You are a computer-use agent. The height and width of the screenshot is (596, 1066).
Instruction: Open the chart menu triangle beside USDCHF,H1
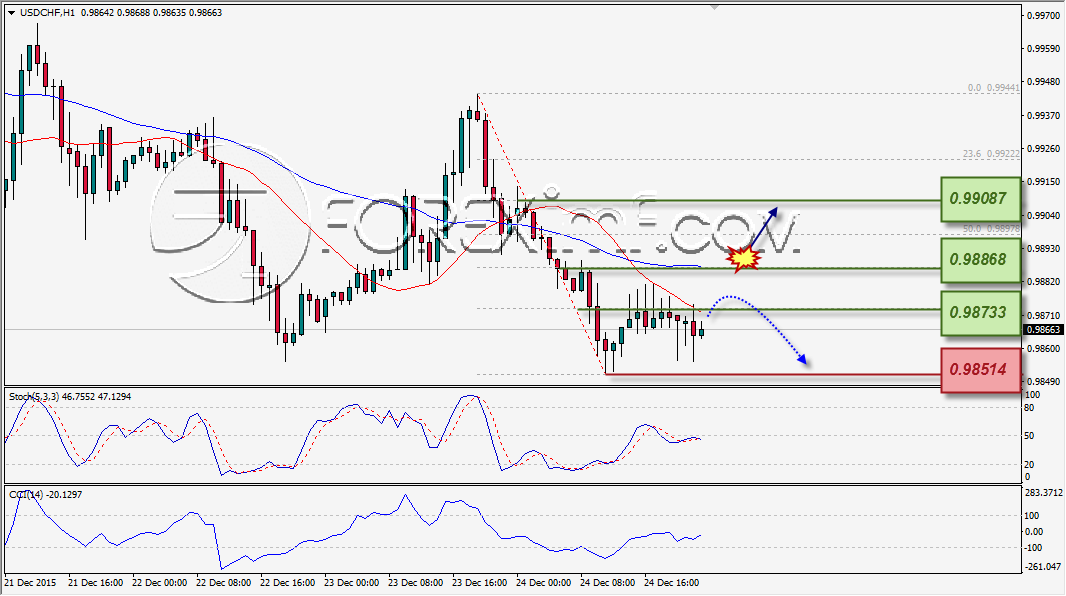tap(12, 13)
